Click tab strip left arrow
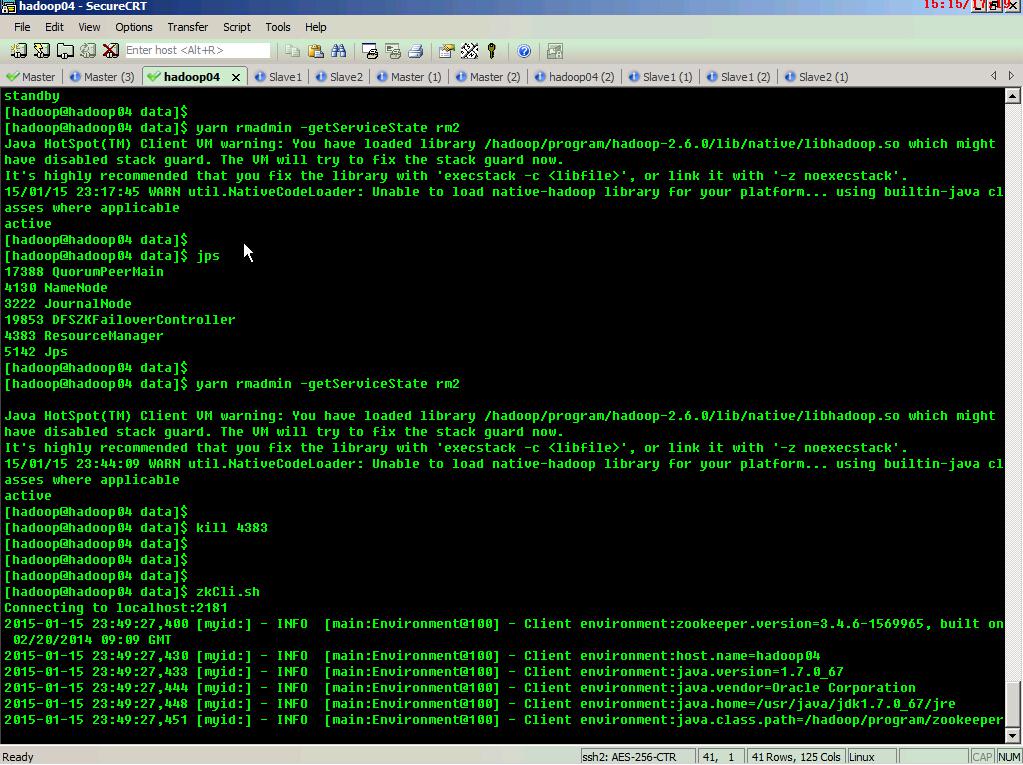The image size is (1023, 765). (994, 76)
